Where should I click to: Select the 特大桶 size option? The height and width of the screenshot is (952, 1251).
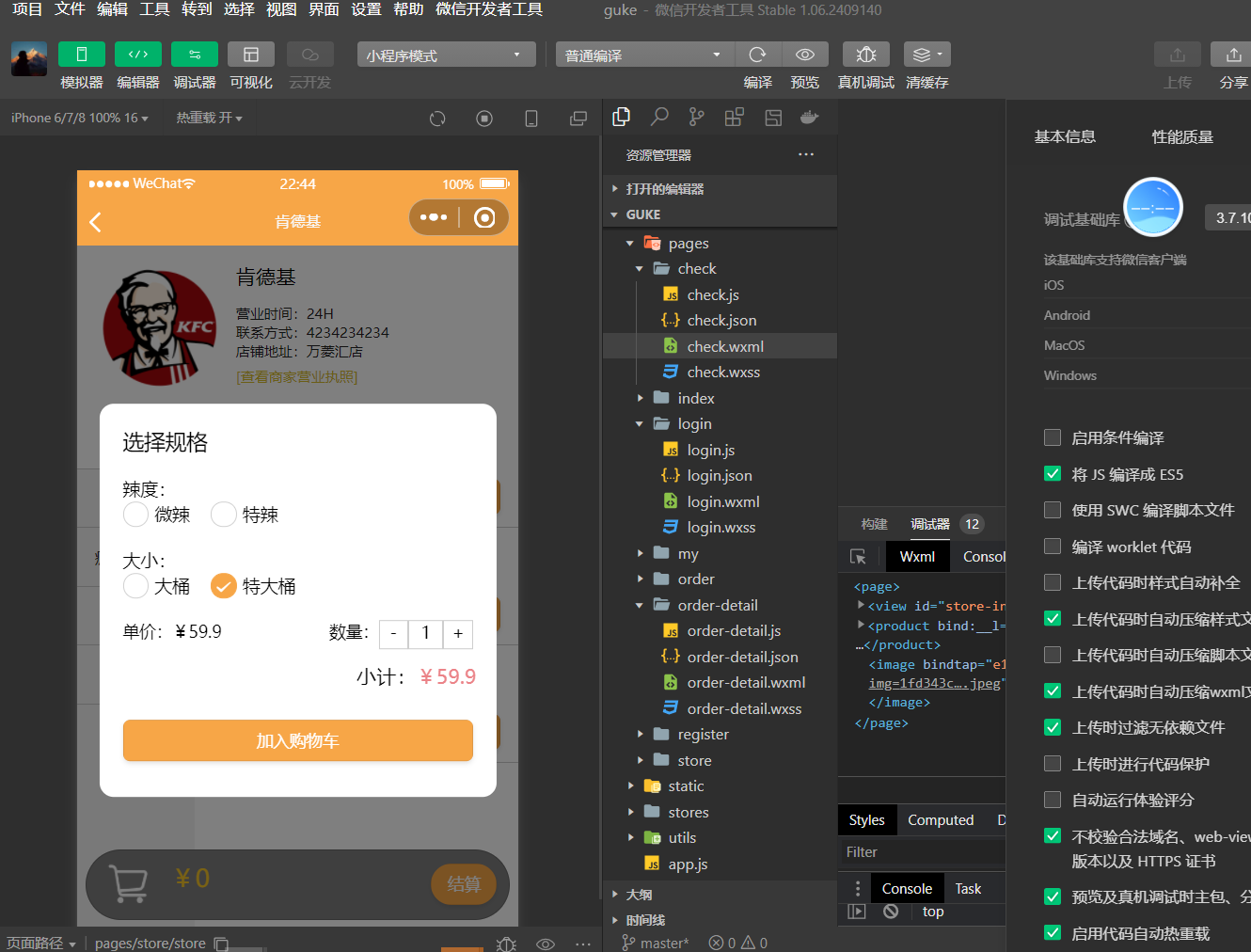223,586
